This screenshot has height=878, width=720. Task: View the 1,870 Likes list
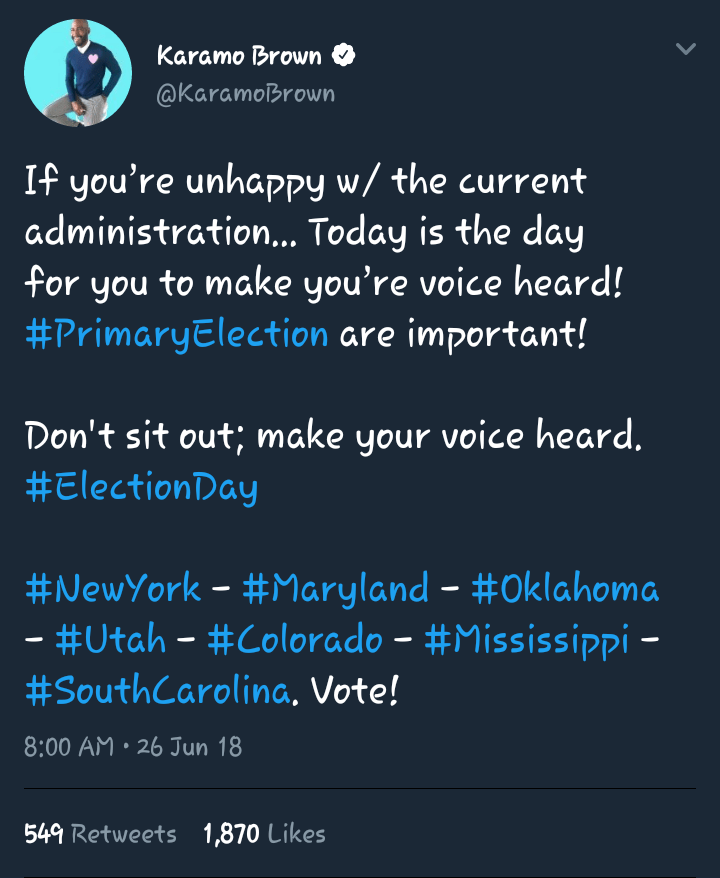pyautogui.click(x=264, y=833)
